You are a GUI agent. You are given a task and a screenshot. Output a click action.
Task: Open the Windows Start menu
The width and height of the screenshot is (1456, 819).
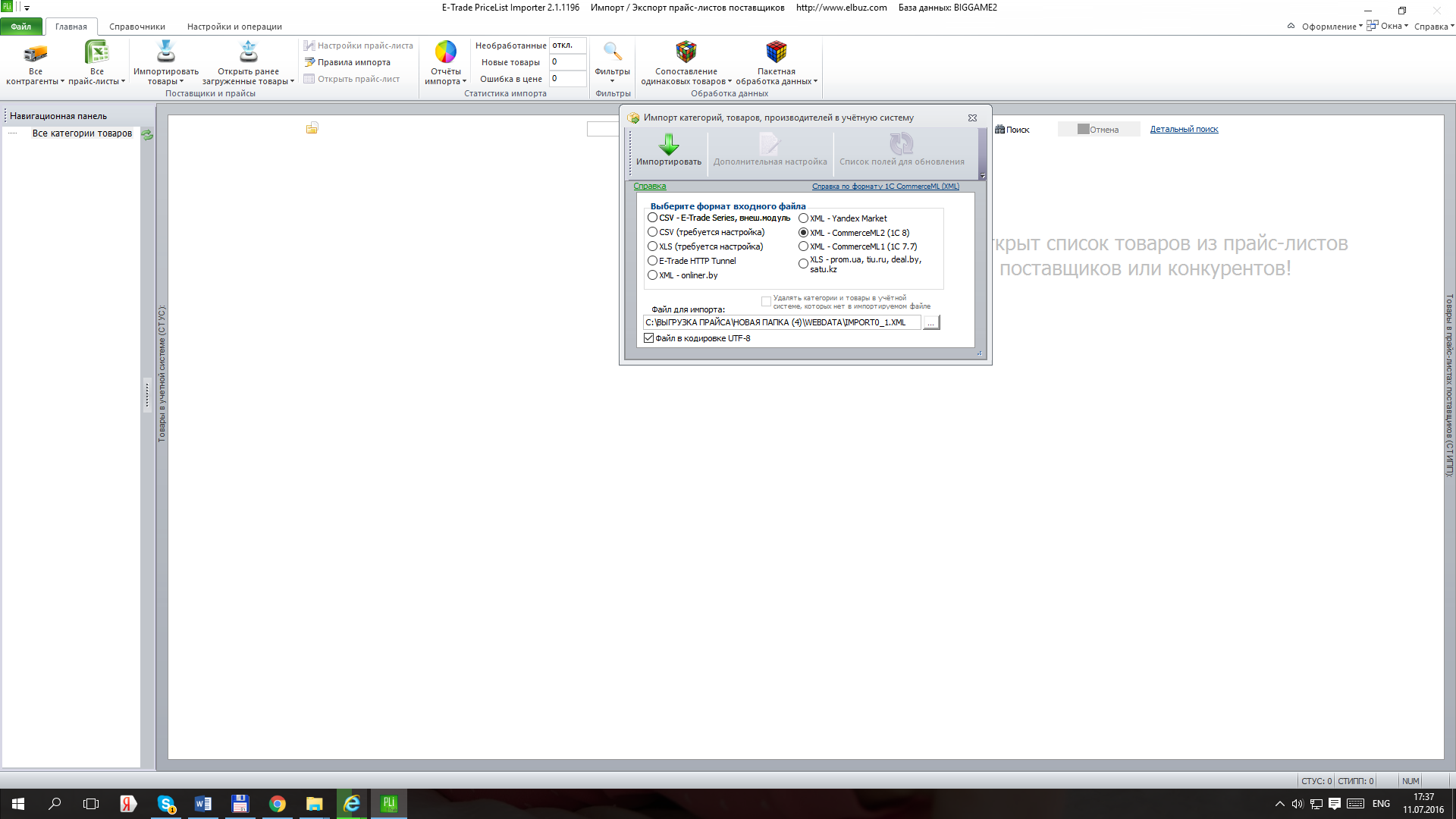[18, 804]
